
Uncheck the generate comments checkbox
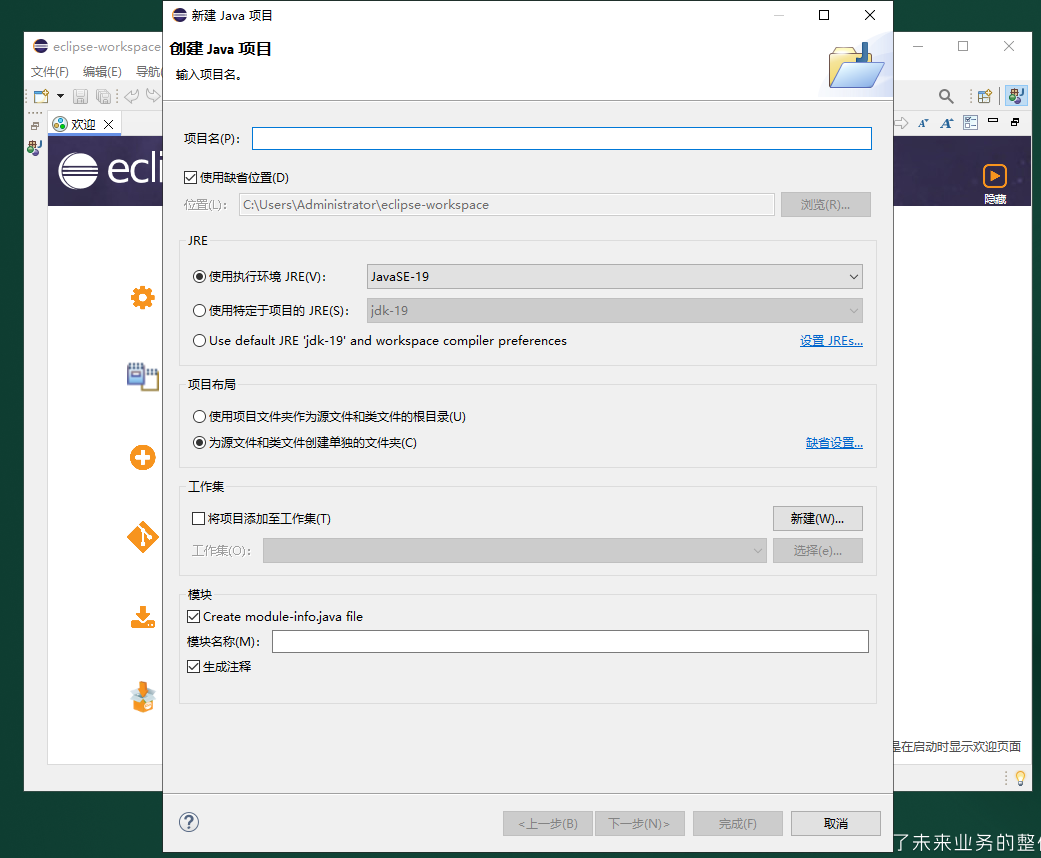pos(194,666)
